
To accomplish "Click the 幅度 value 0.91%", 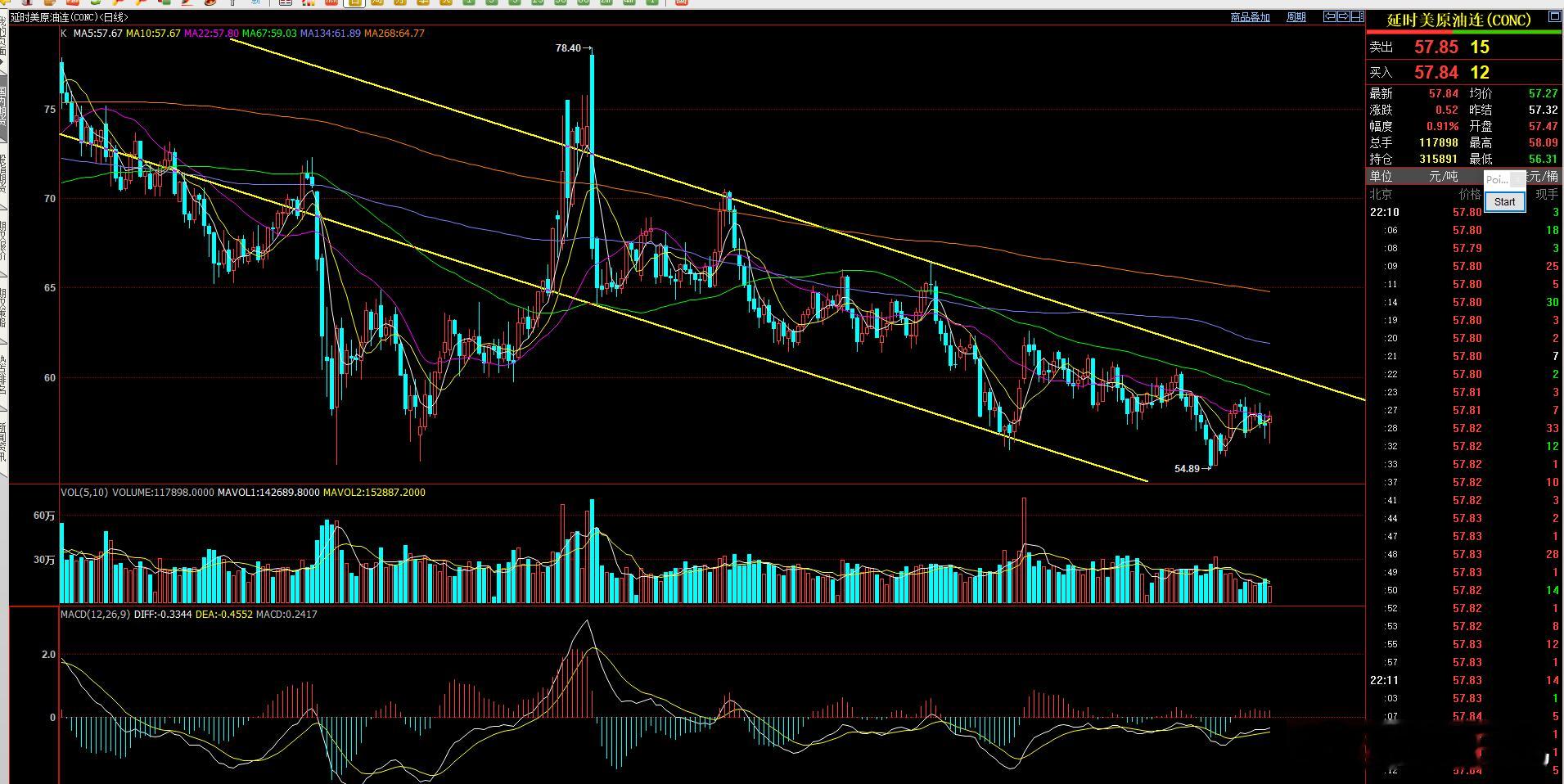I will click(1443, 127).
